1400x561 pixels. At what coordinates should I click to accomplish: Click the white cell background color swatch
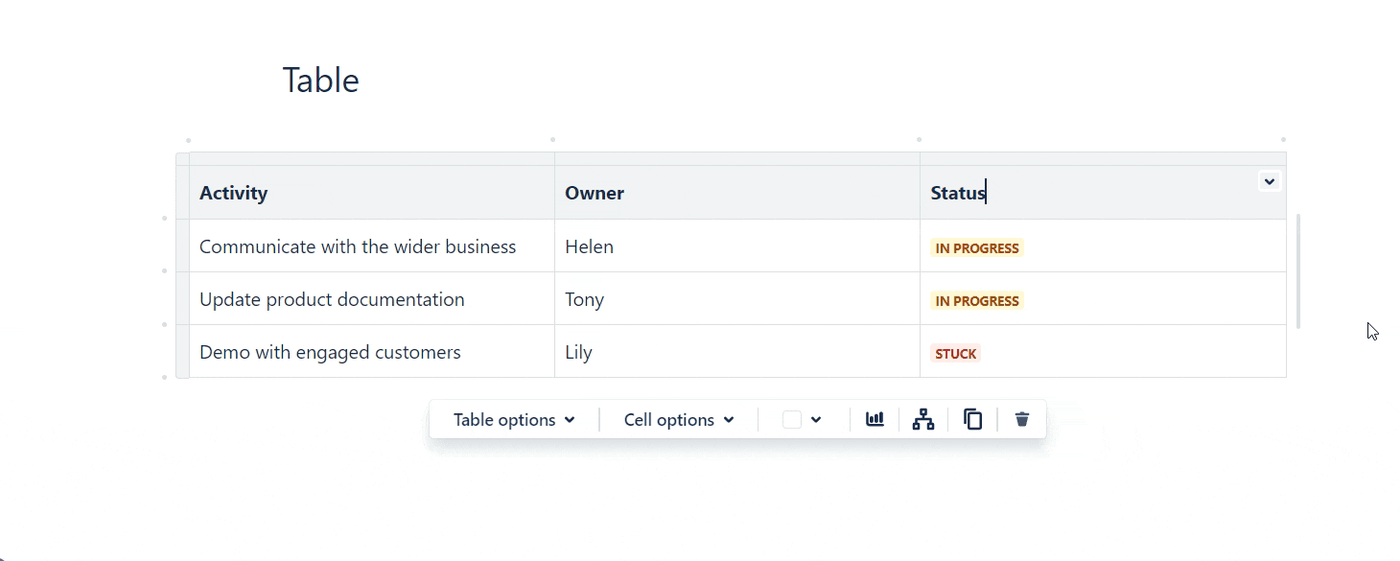792,420
